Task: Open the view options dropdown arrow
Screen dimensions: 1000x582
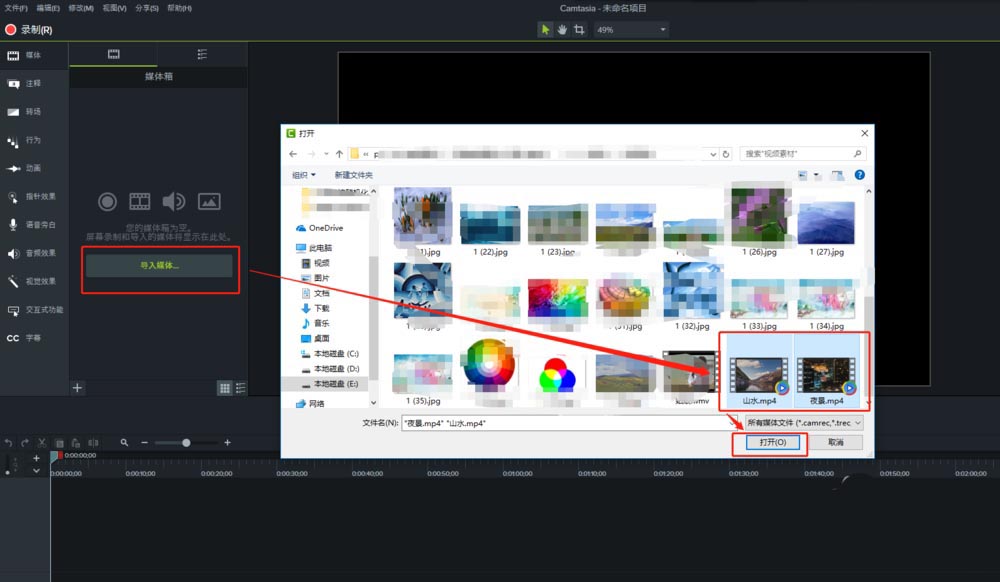Action: click(817, 175)
